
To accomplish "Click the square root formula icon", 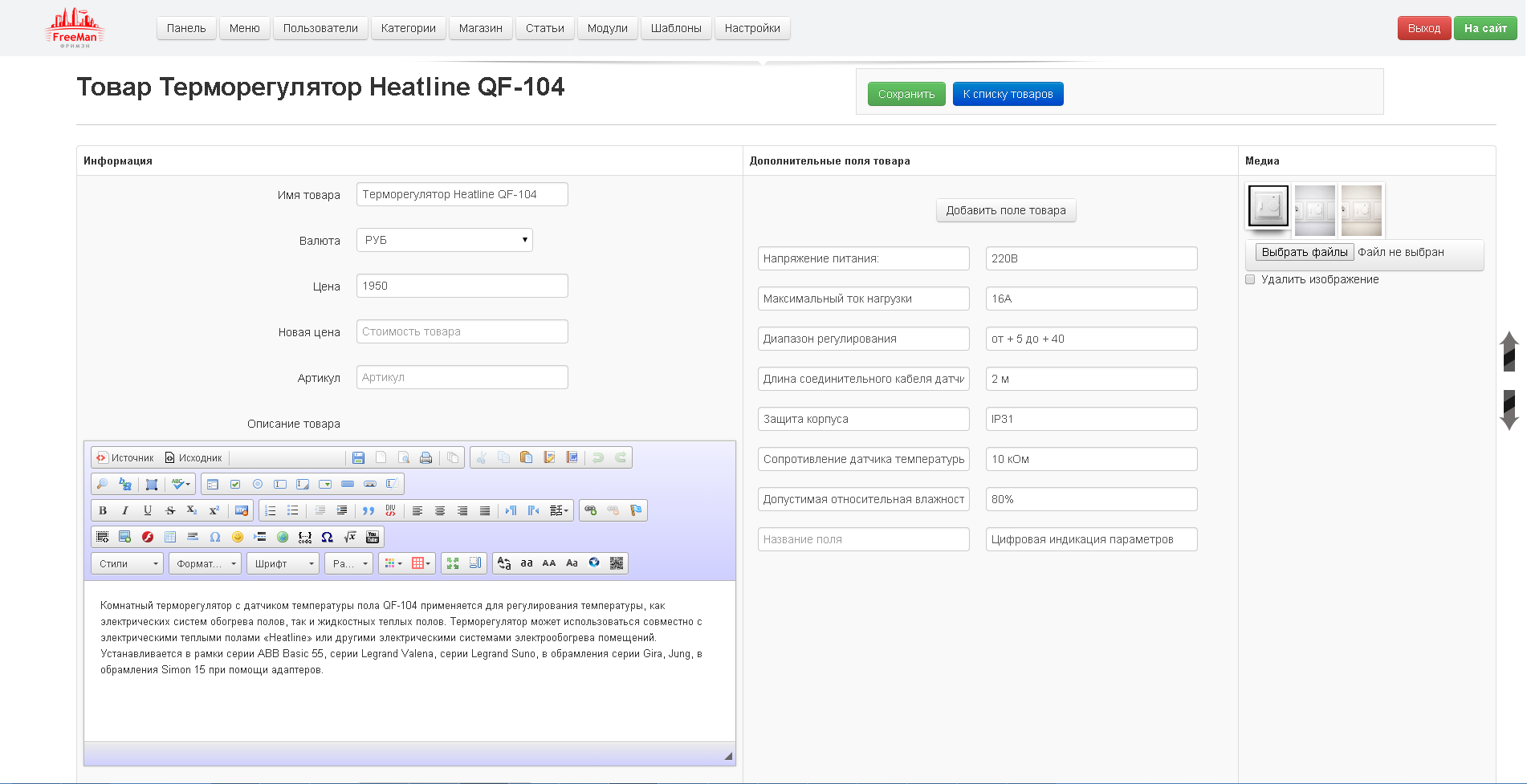I will click(350, 537).
